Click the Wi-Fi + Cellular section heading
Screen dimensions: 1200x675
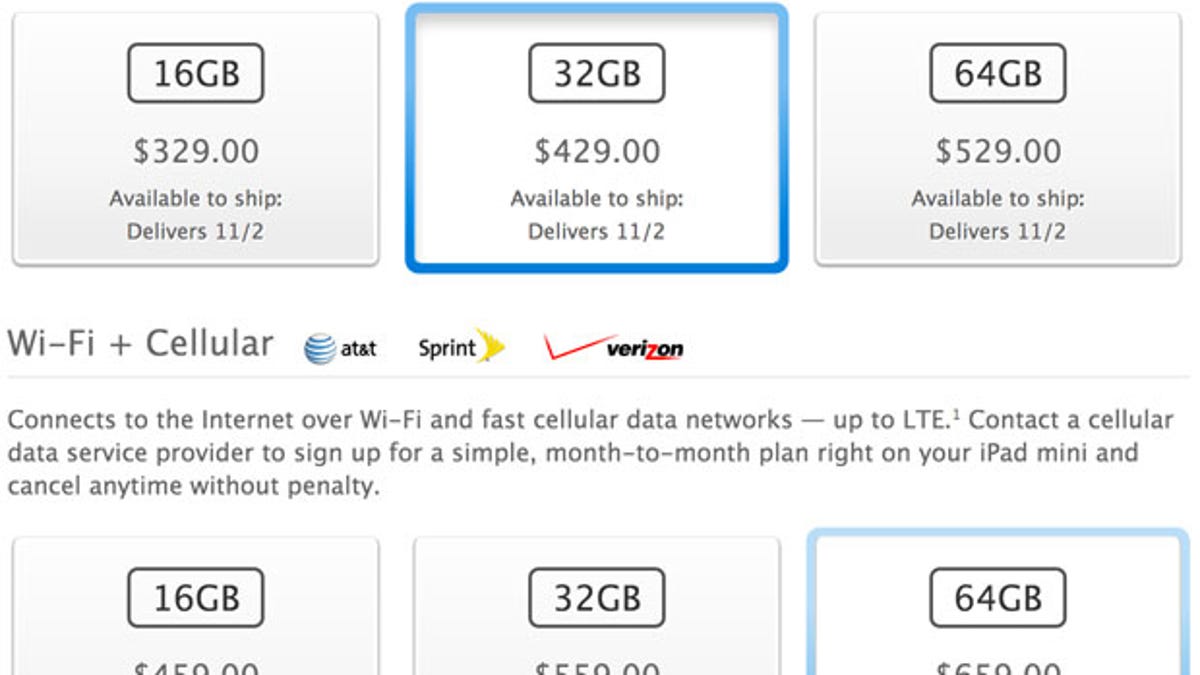(140, 343)
